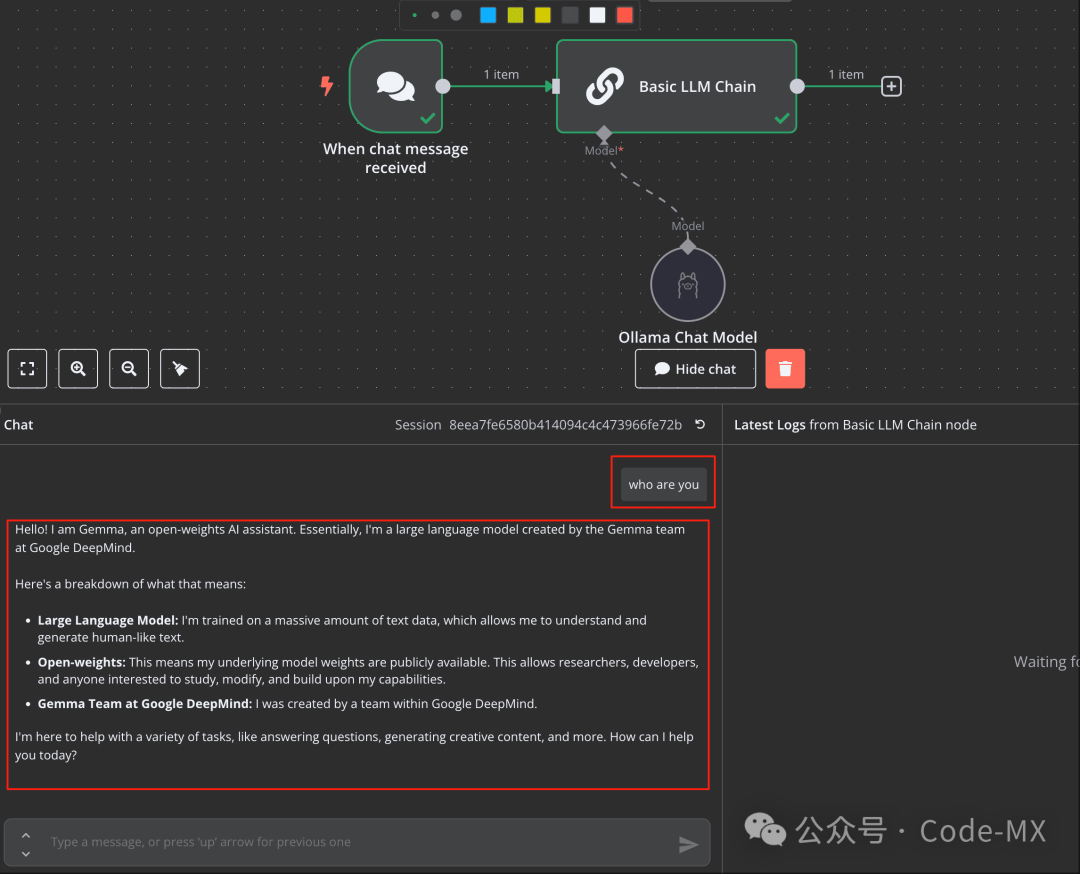Tidy up the workflow nodes
1080x874 pixels.
180,369
